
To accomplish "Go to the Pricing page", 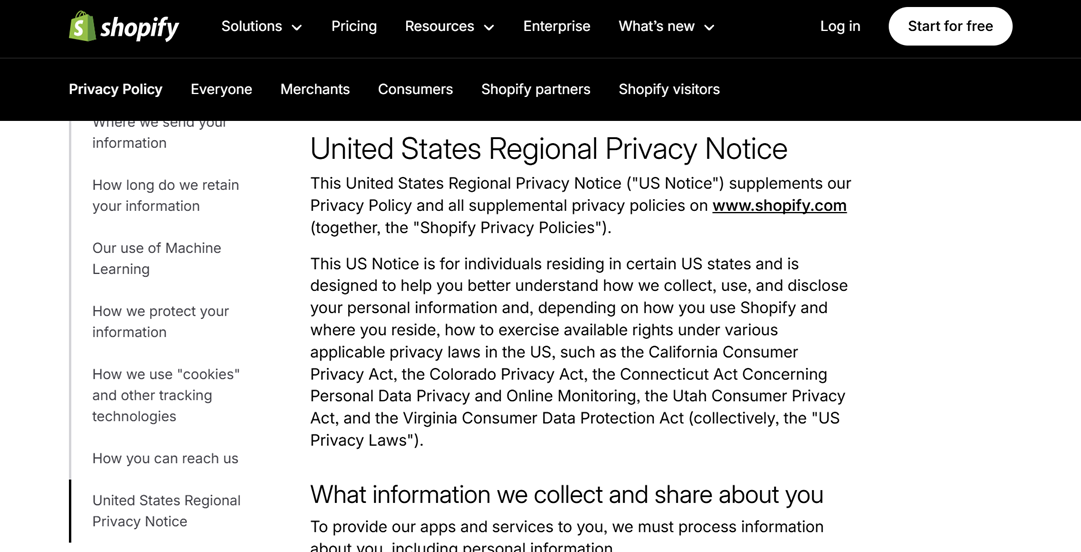I will coord(354,27).
